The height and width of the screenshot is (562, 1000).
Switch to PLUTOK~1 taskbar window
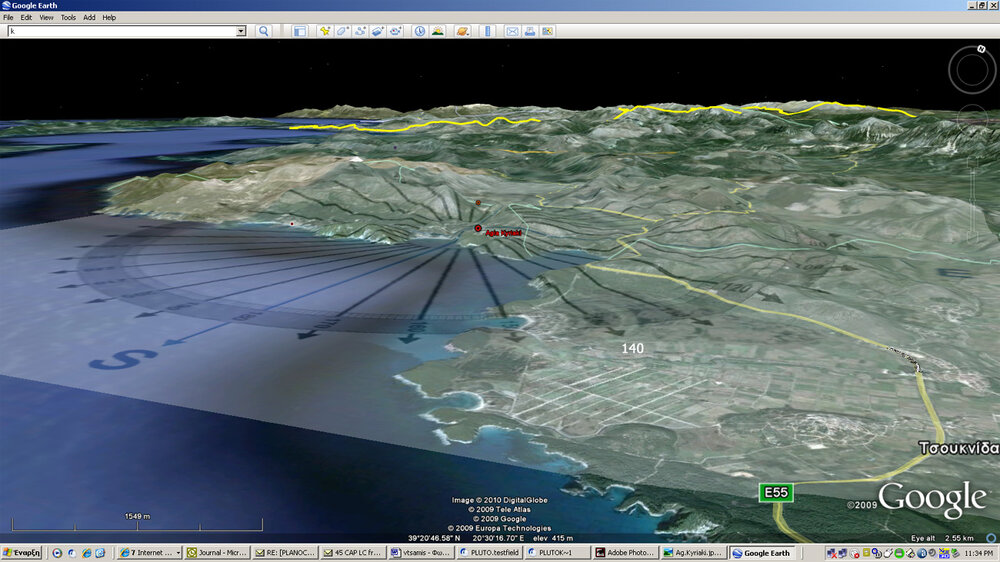coord(557,553)
